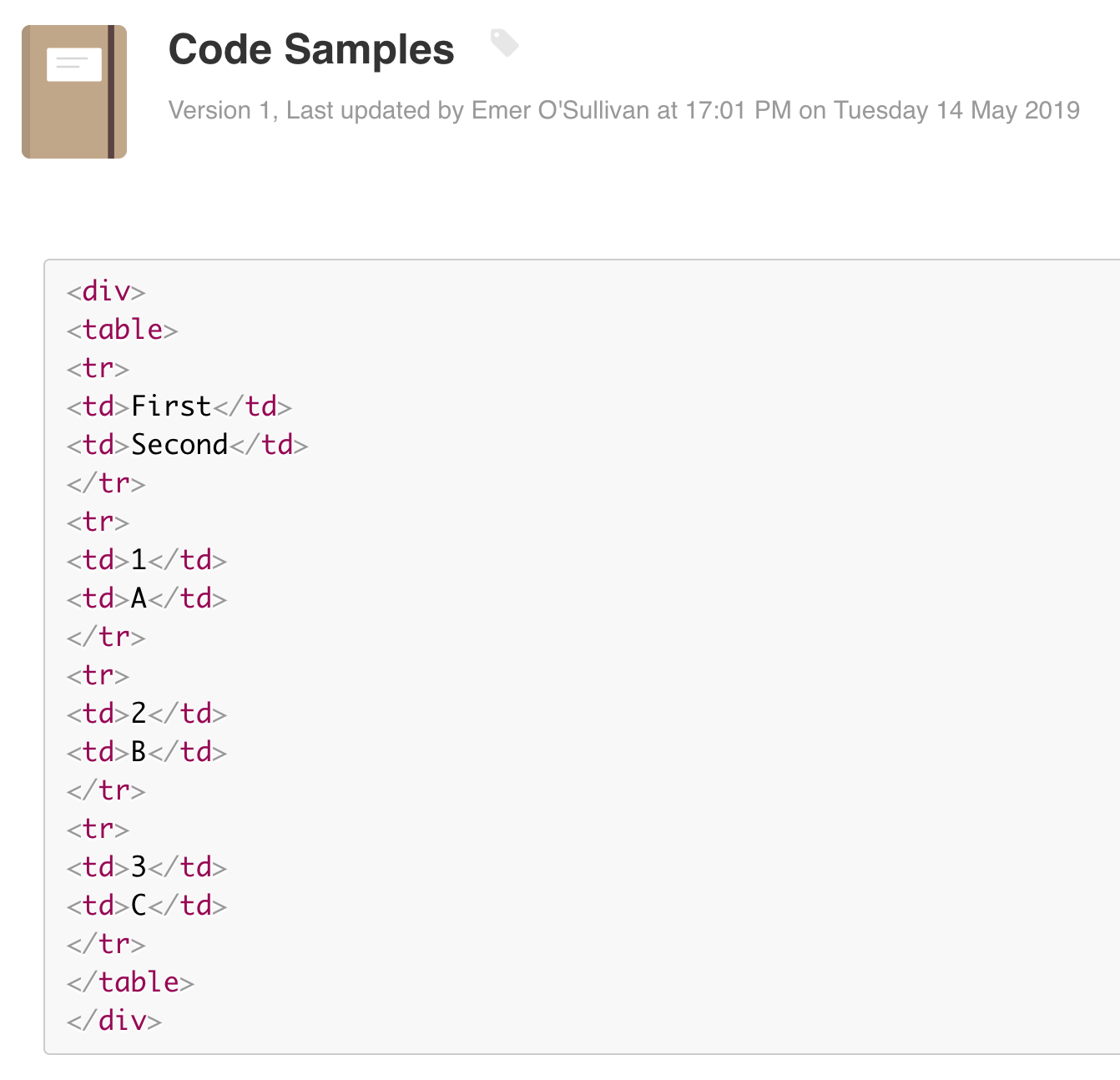Click the Code Samples title
This screenshot has height=1080, width=1120.
311,49
